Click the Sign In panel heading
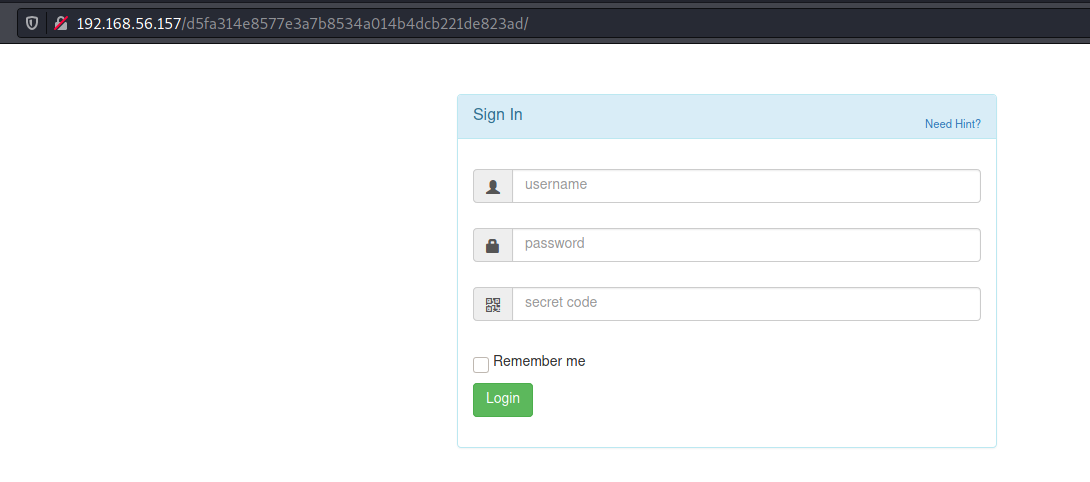Image resolution: width=1090 pixels, height=482 pixels. tap(498, 115)
